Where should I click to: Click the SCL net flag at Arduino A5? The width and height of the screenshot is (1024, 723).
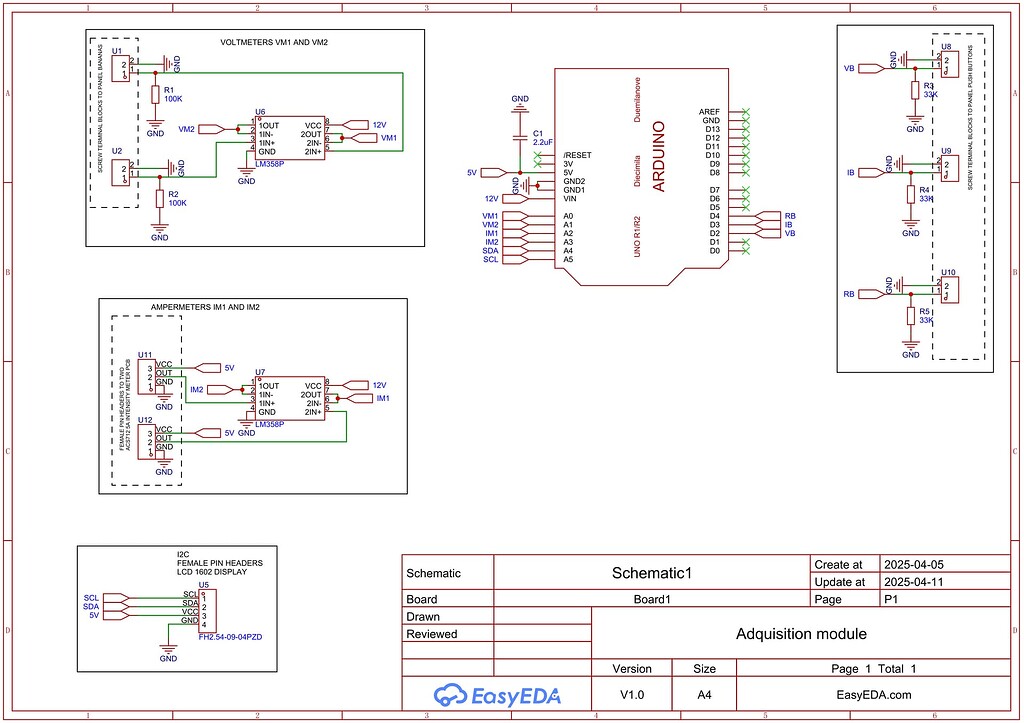[x=515, y=259]
